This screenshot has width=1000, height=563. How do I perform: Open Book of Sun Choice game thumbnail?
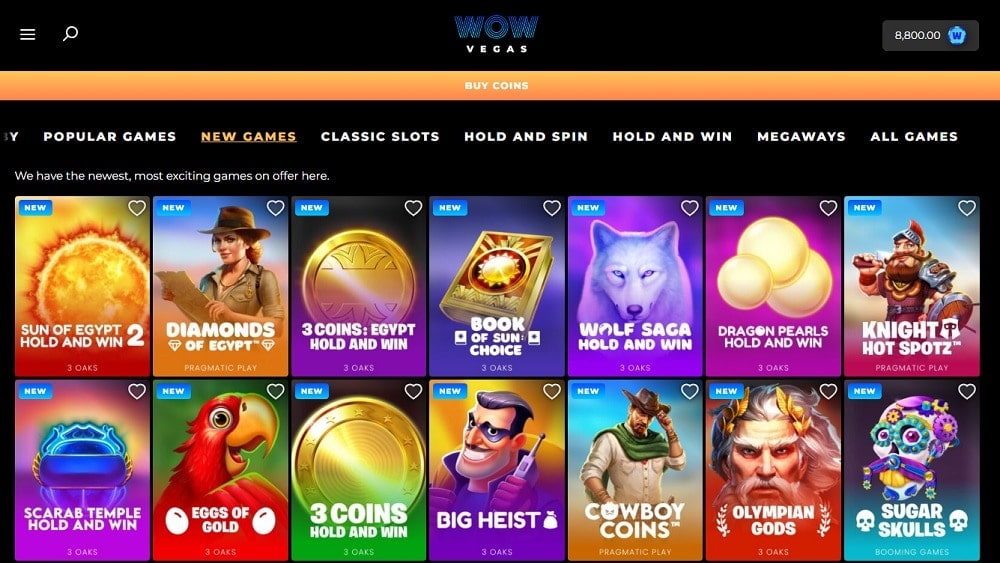point(497,286)
